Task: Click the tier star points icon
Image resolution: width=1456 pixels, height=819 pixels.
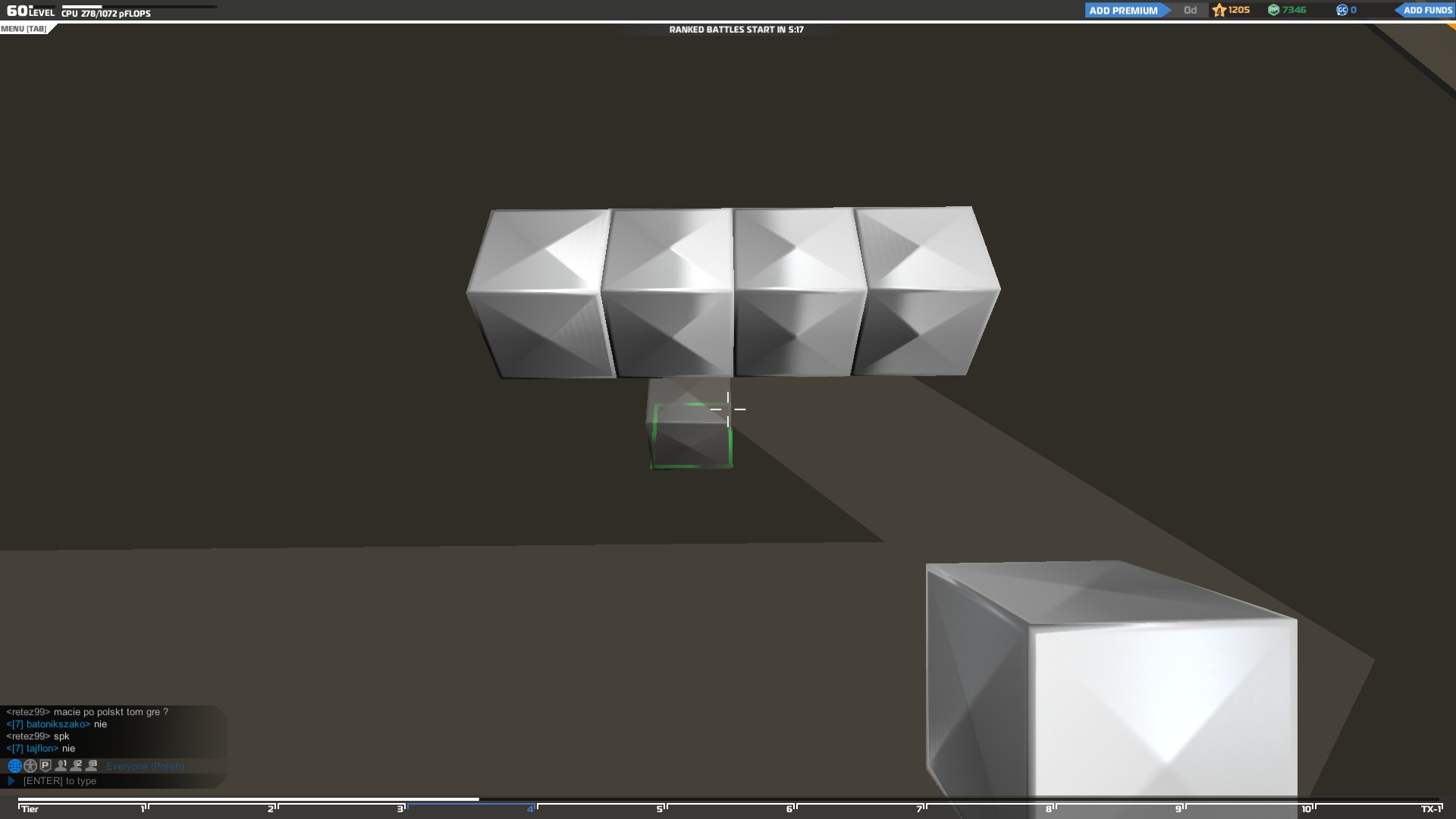Action: pyautogui.click(x=1219, y=10)
